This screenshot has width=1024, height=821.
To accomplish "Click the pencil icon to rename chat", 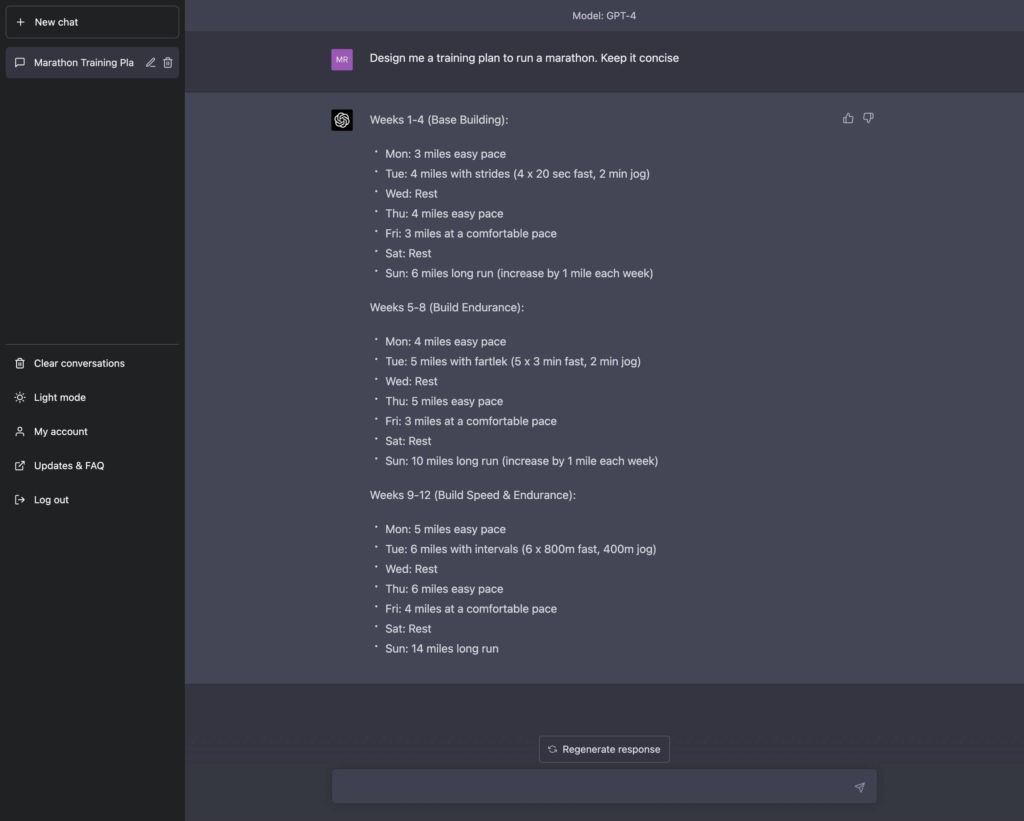I will coord(151,62).
